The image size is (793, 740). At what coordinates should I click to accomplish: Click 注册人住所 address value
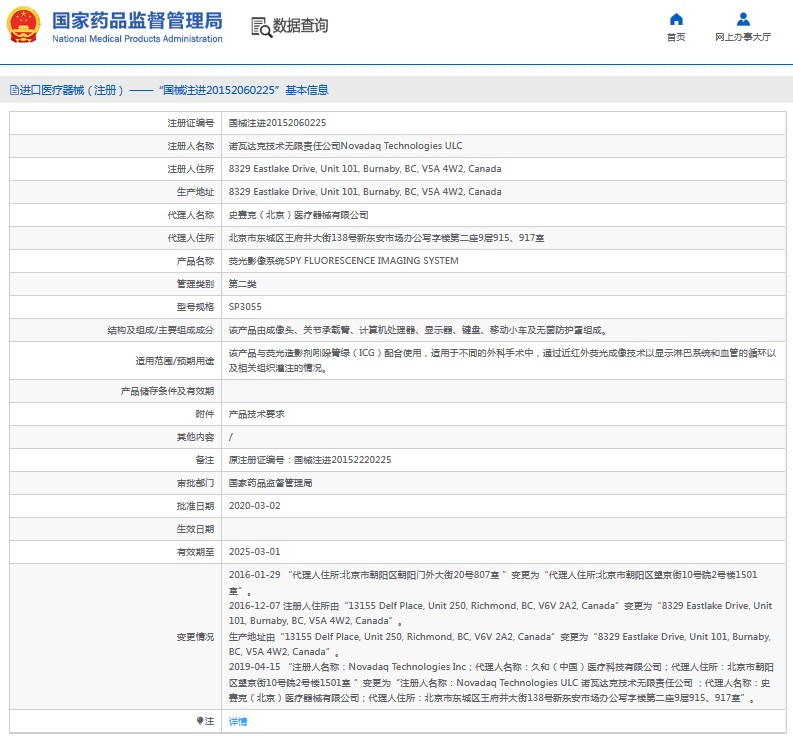[365, 169]
